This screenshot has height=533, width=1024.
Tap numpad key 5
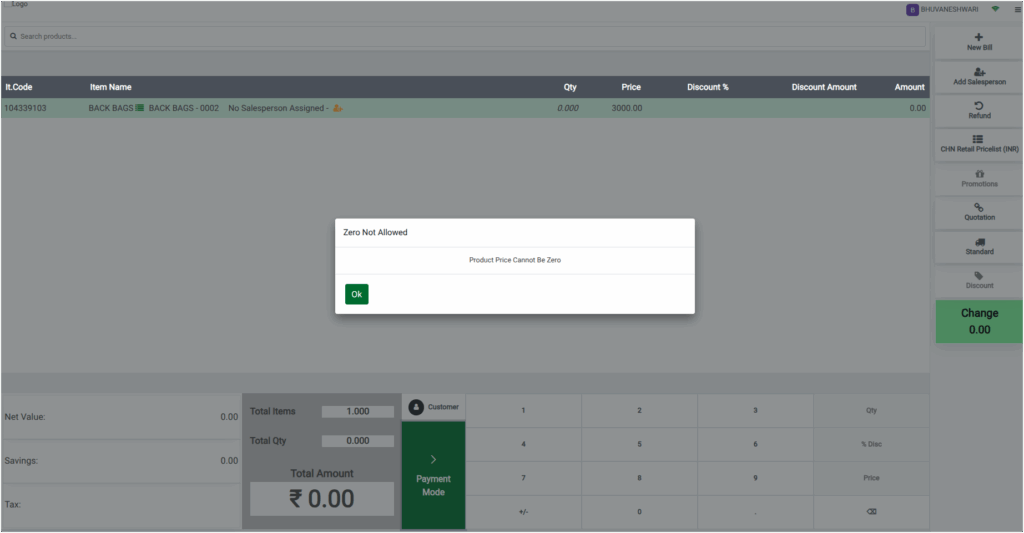[x=639, y=444]
